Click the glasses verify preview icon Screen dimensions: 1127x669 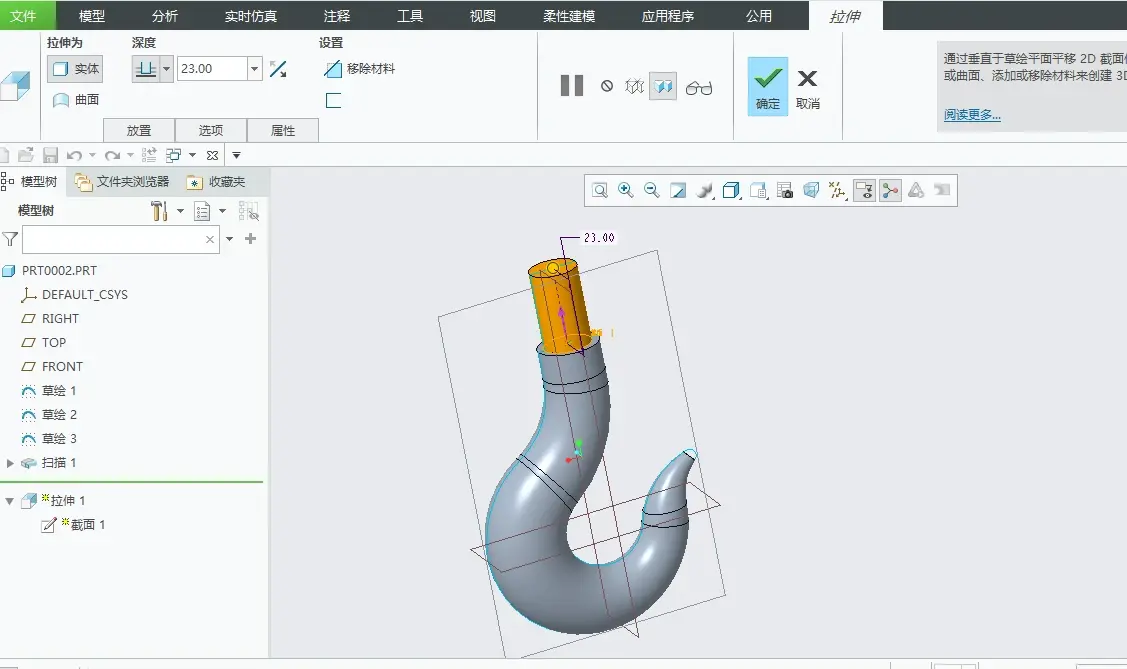point(699,88)
